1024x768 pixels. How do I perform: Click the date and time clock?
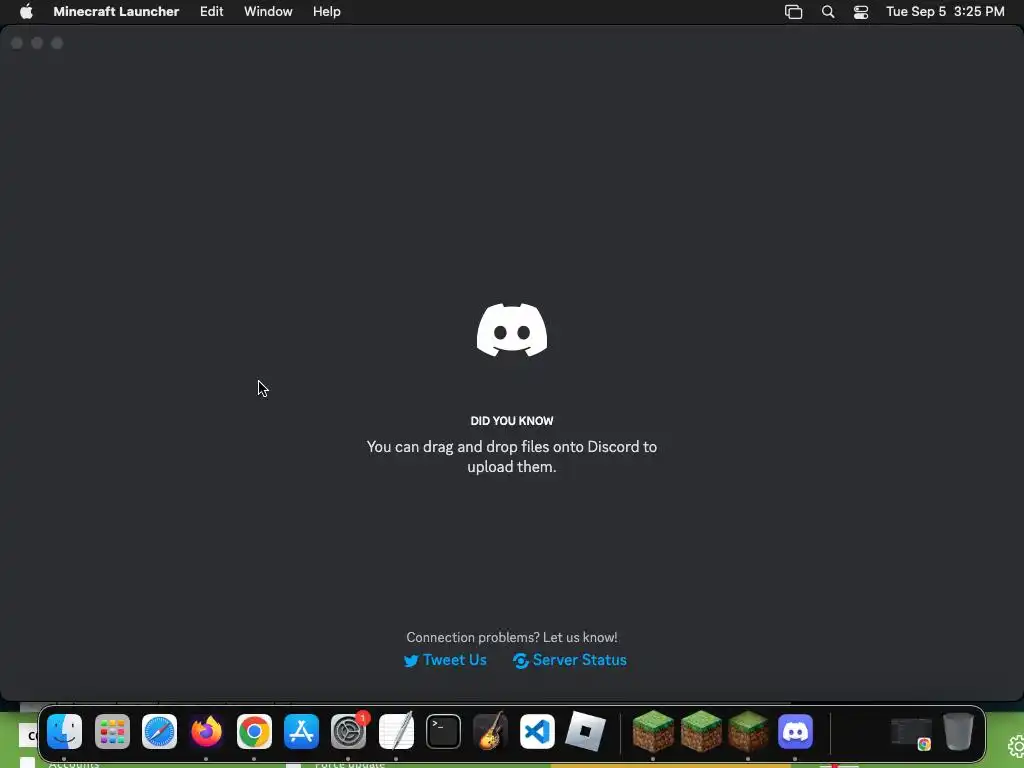click(945, 11)
